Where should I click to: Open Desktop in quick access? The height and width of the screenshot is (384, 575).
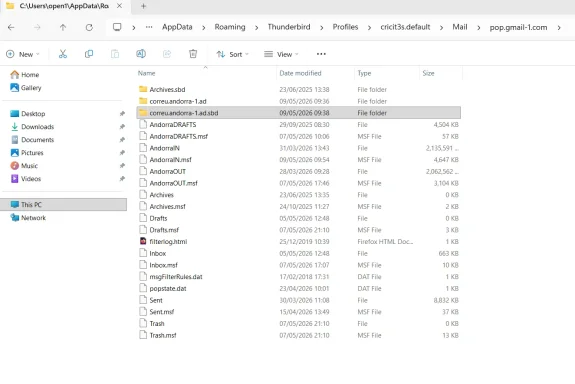[x=28, y=114]
